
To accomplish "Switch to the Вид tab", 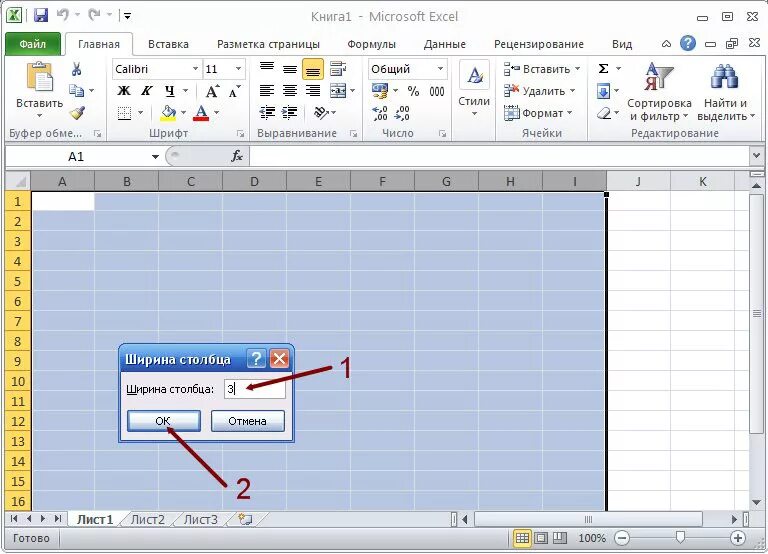I will 622,44.
